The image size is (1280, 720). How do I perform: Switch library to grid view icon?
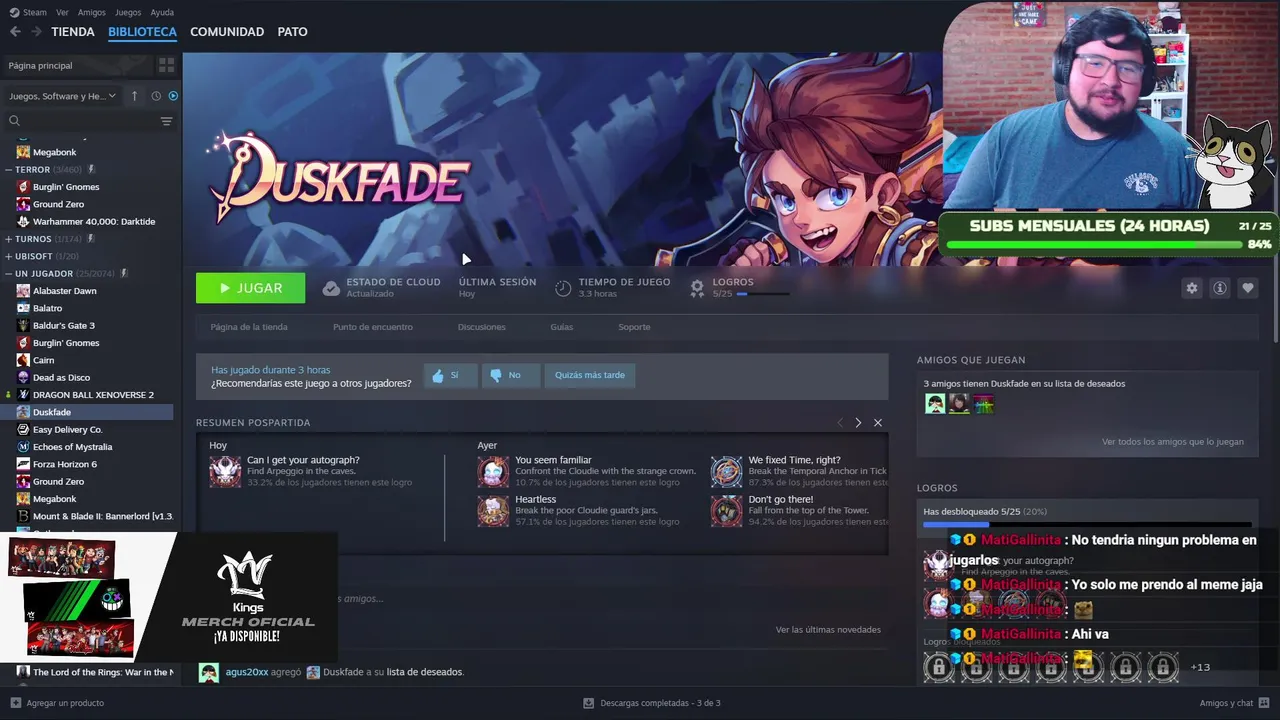pos(166,65)
